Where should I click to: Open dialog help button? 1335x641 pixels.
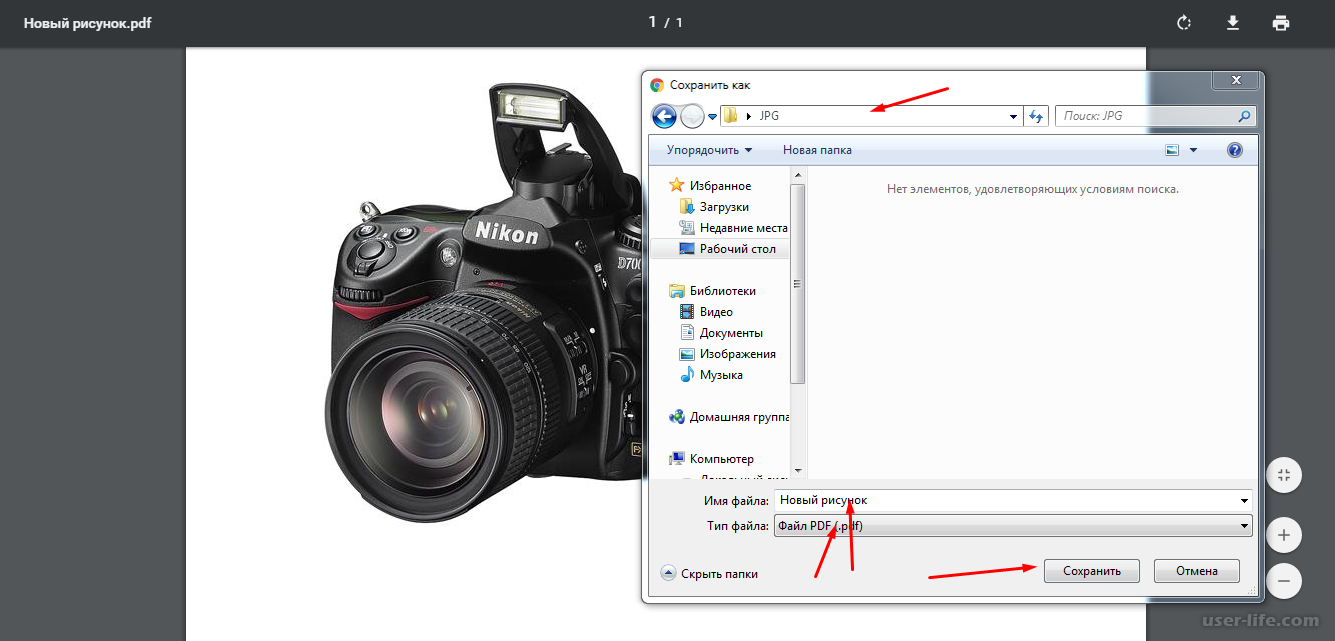pos(1234,150)
